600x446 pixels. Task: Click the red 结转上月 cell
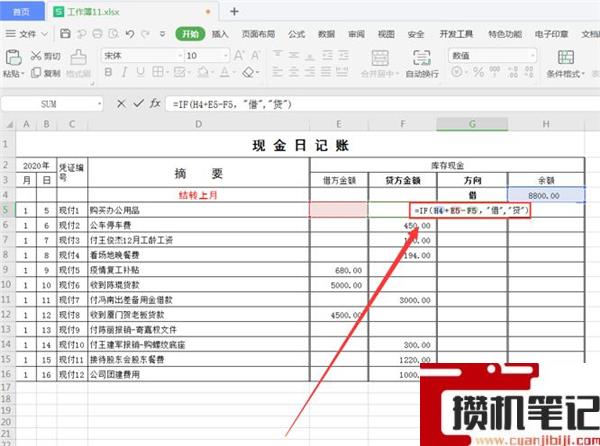click(198, 195)
